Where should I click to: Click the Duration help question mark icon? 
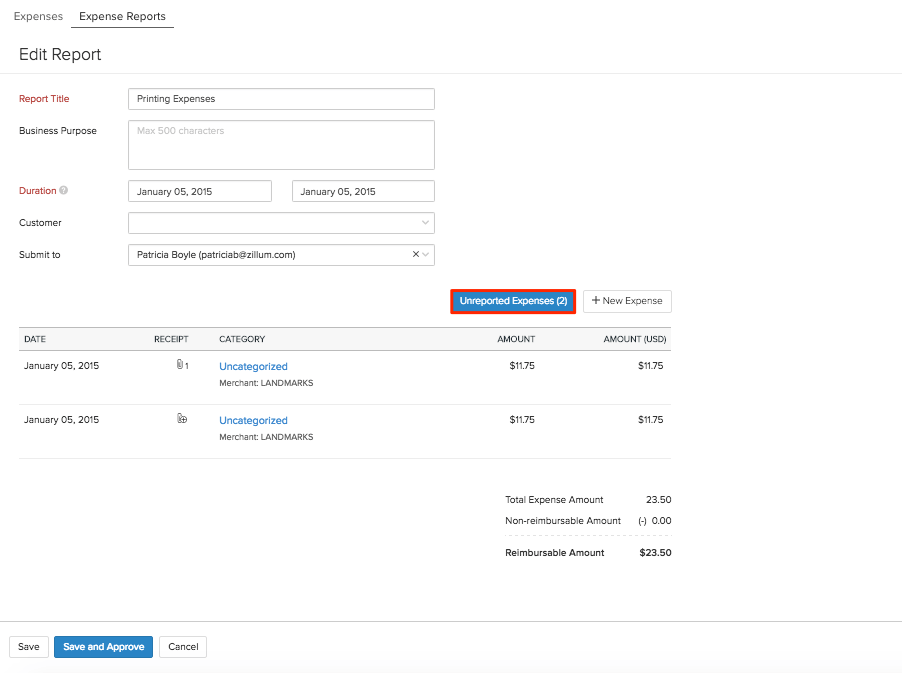pyautogui.click(x=64, y=191)
